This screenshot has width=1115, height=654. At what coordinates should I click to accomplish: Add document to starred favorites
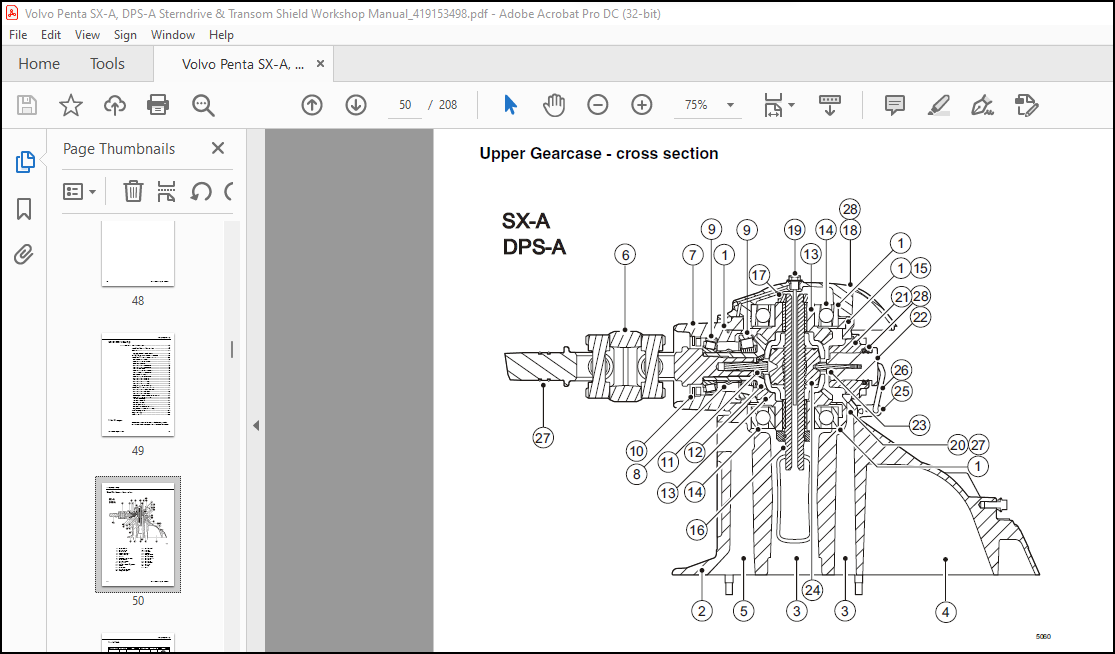pyautogui.click(x=70, y=105)
